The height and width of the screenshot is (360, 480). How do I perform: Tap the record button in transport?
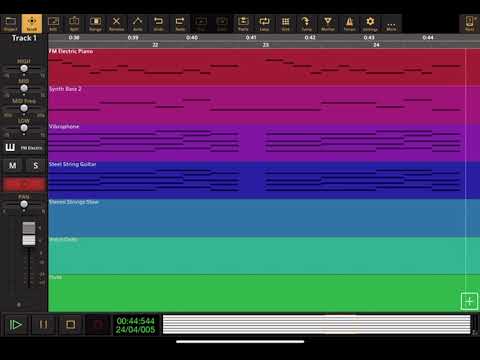(98, 324)
